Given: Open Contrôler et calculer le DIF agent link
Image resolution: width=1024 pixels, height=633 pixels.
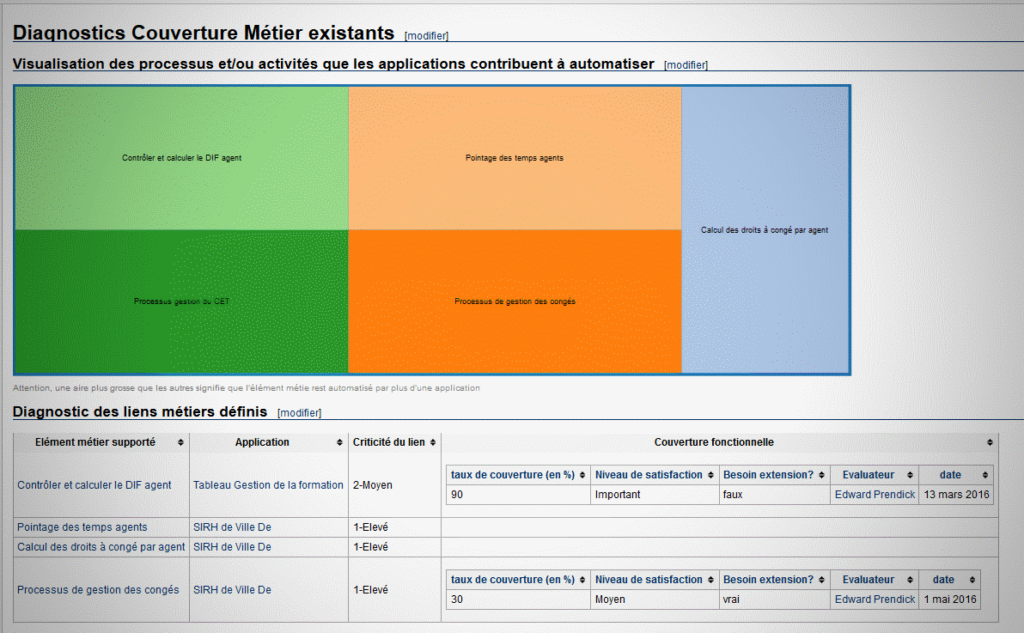Looking at the screenshot, I should [94, 485].
